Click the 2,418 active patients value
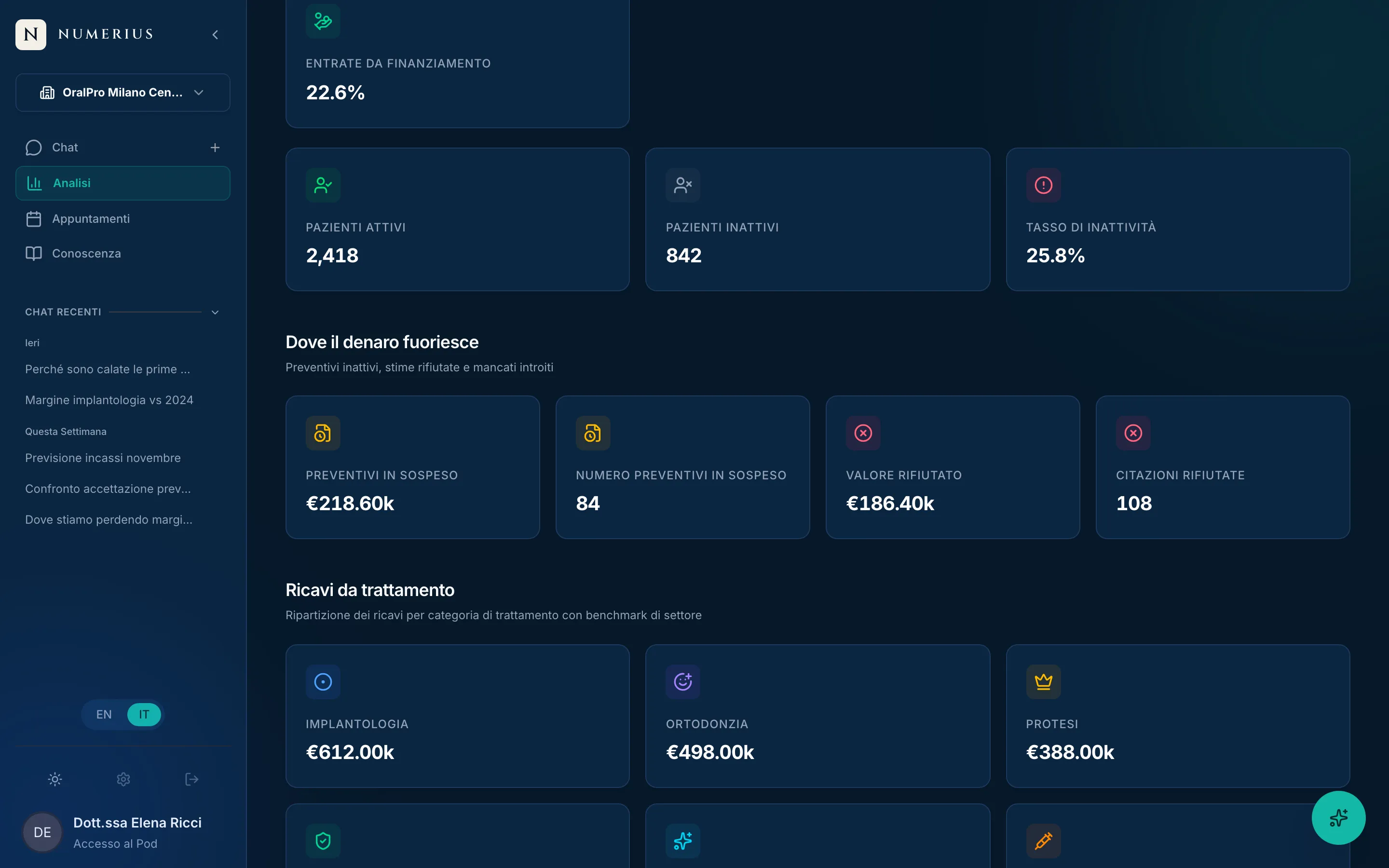Viewport: 1389px width, 868px height. (x=332, y=256)
